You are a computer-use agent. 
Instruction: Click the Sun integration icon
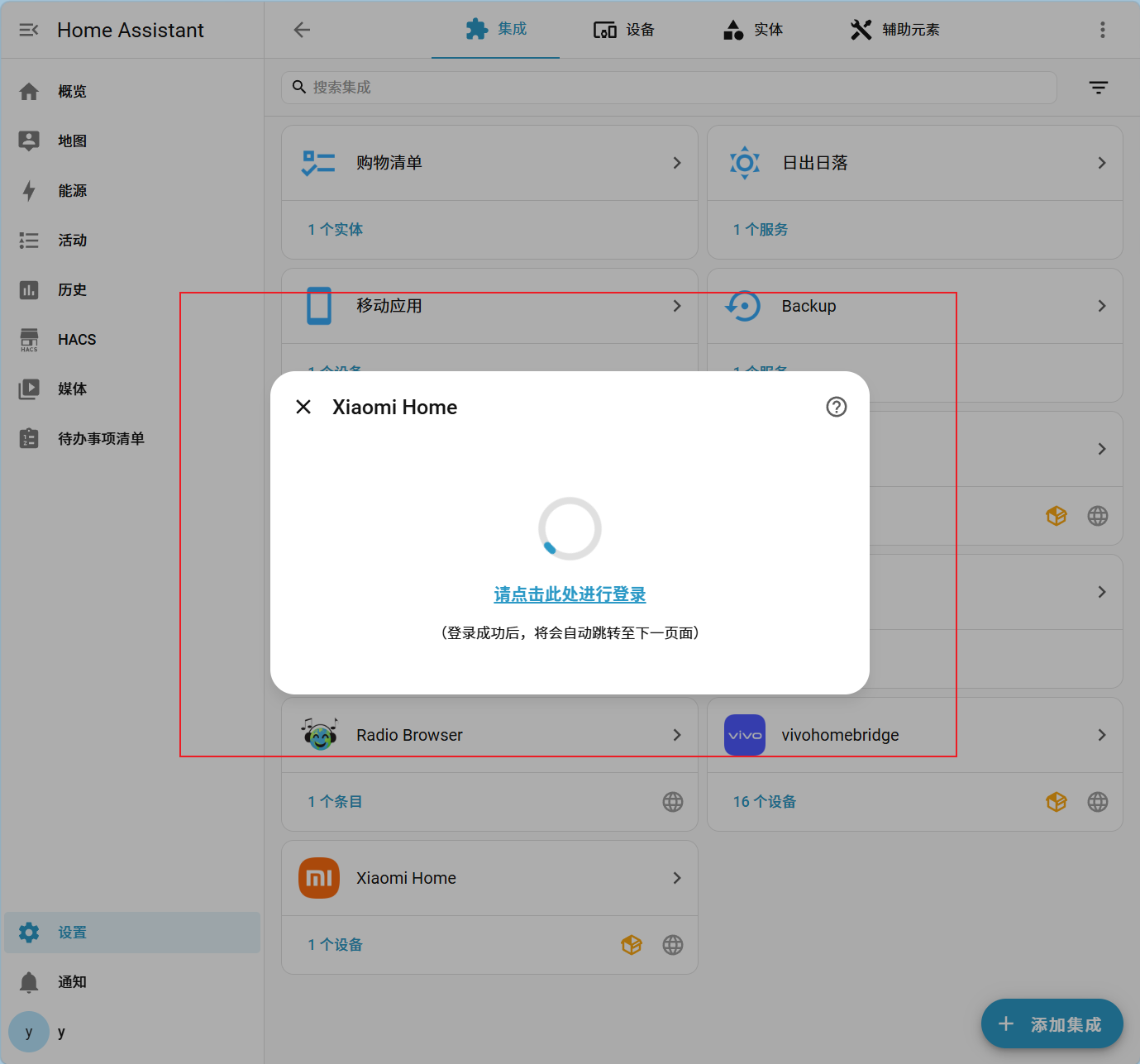point(745,163)
